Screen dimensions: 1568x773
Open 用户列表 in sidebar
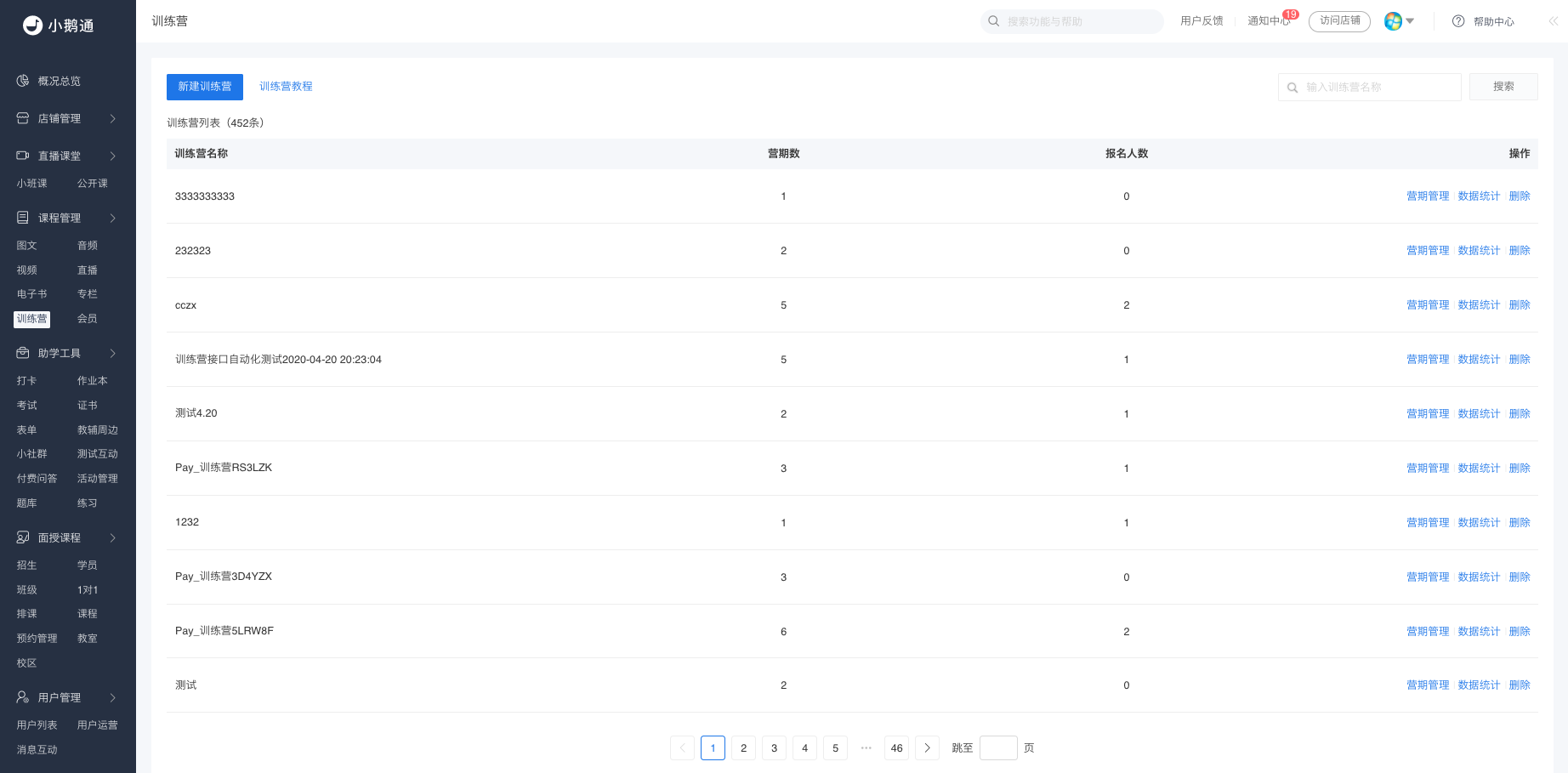37,725
